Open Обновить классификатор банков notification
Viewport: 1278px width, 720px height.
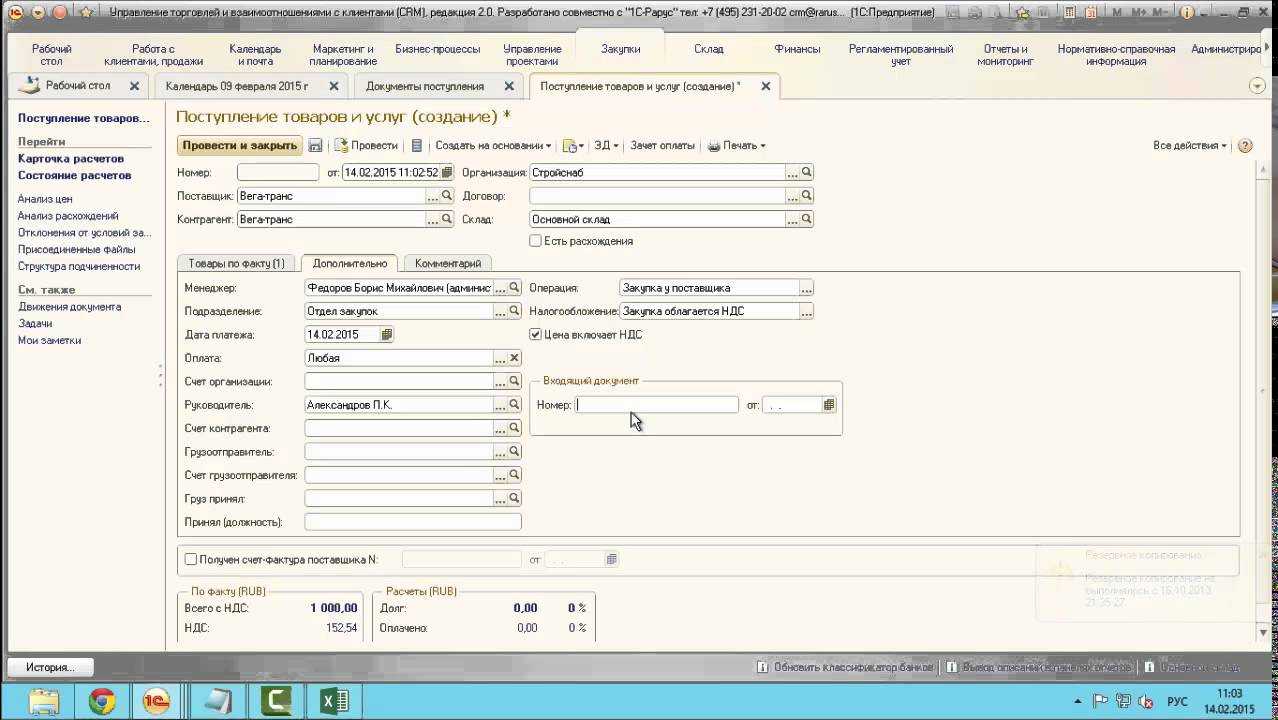click(x=845, y=667)
